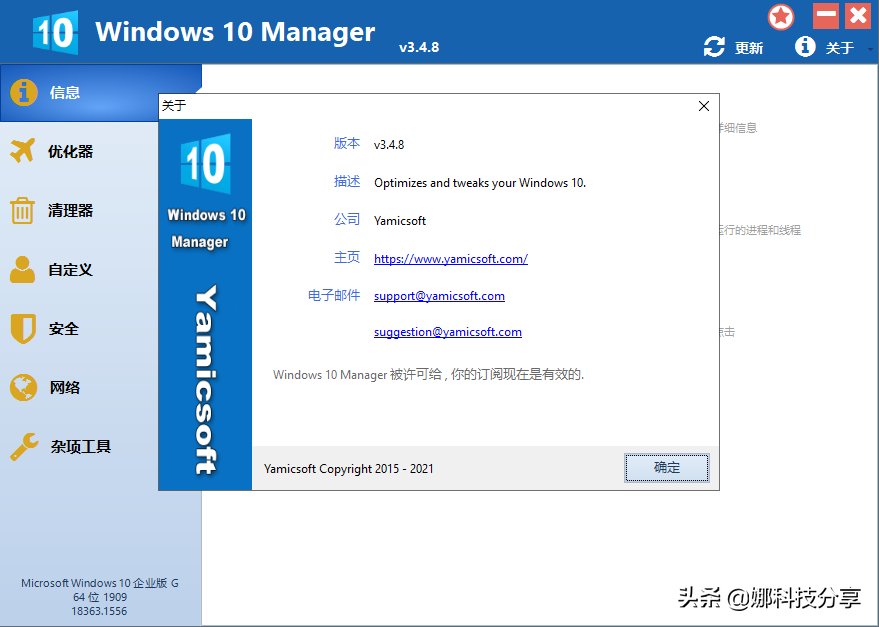The width and height of the screenshot is (879, 627).
Task: Click the person icon for 自定义
Action: point(22,270)
